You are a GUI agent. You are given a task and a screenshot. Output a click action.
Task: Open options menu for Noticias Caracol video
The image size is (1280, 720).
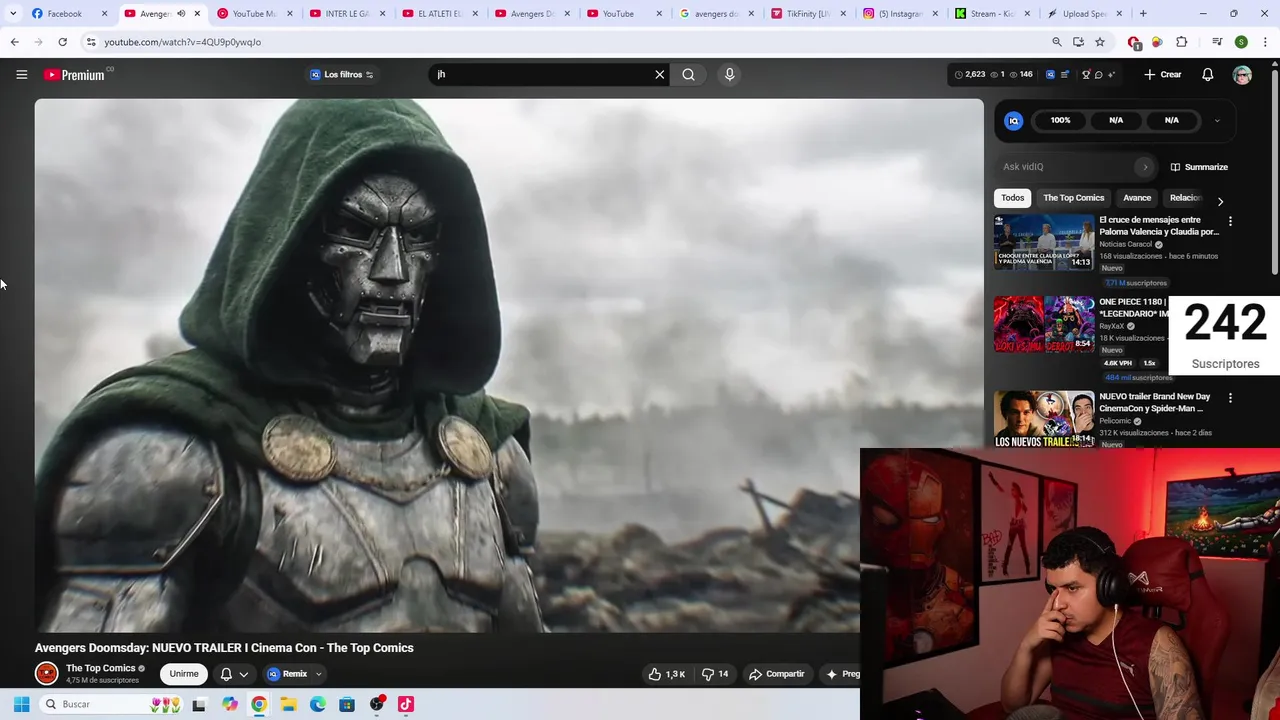pos(1230,221)
